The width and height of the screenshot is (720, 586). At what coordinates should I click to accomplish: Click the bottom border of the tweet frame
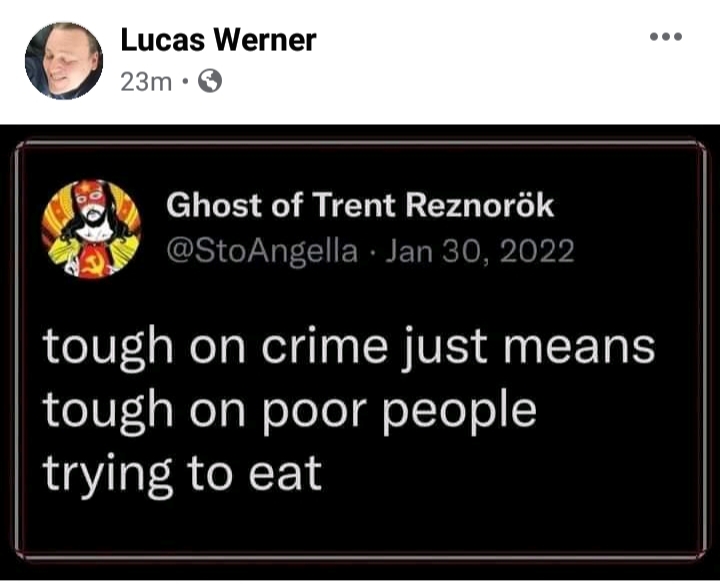[x=360, y=556]
